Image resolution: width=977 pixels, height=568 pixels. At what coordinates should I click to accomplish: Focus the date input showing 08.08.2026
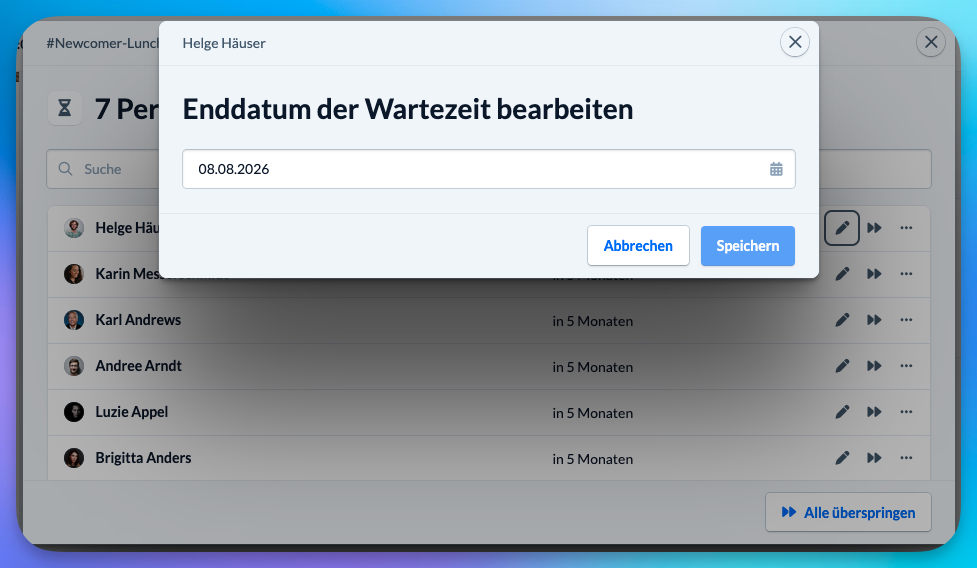coord(488,169)
